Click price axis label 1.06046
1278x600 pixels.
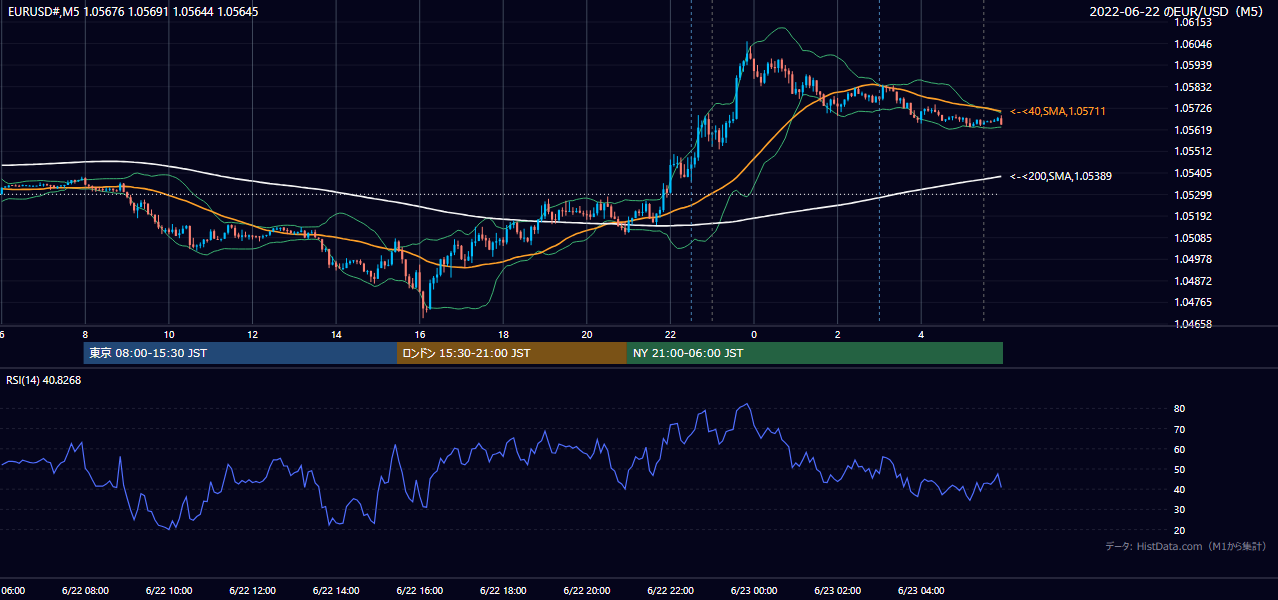coord(1193,44)
